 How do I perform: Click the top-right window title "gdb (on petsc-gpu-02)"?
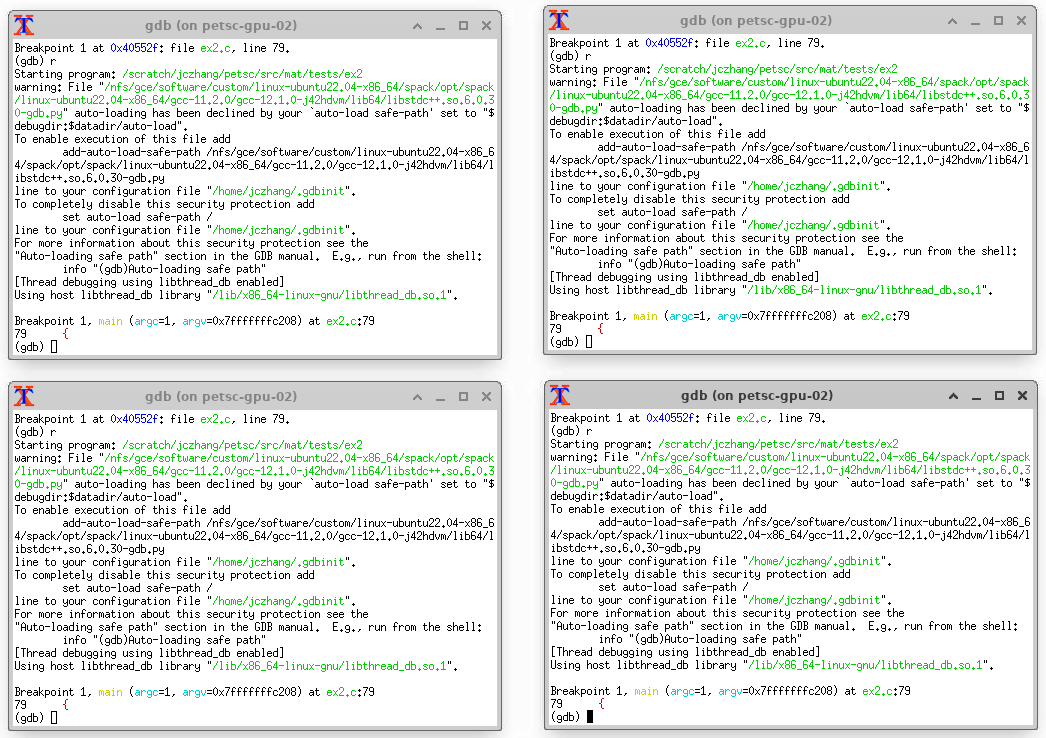click(756, 20)
